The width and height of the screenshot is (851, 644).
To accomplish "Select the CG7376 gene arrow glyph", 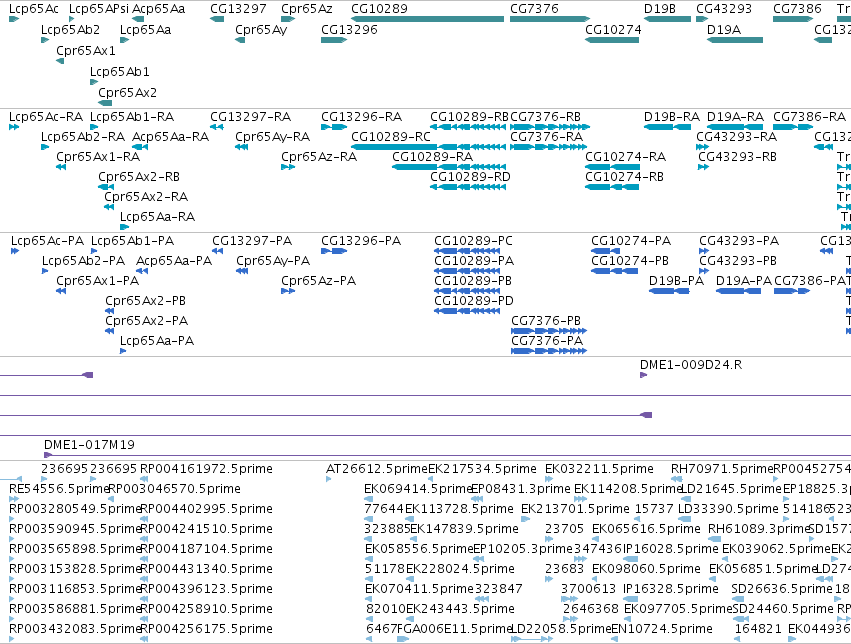I will [550, 19].
